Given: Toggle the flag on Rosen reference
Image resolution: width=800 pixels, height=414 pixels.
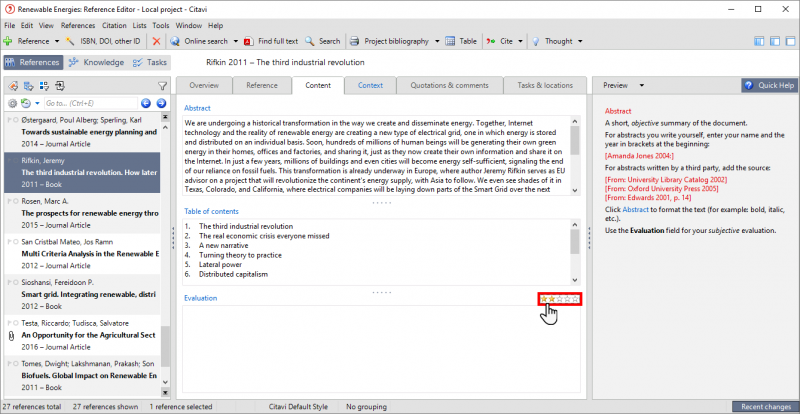Looking at the screenshot, I should coord(10,201).
